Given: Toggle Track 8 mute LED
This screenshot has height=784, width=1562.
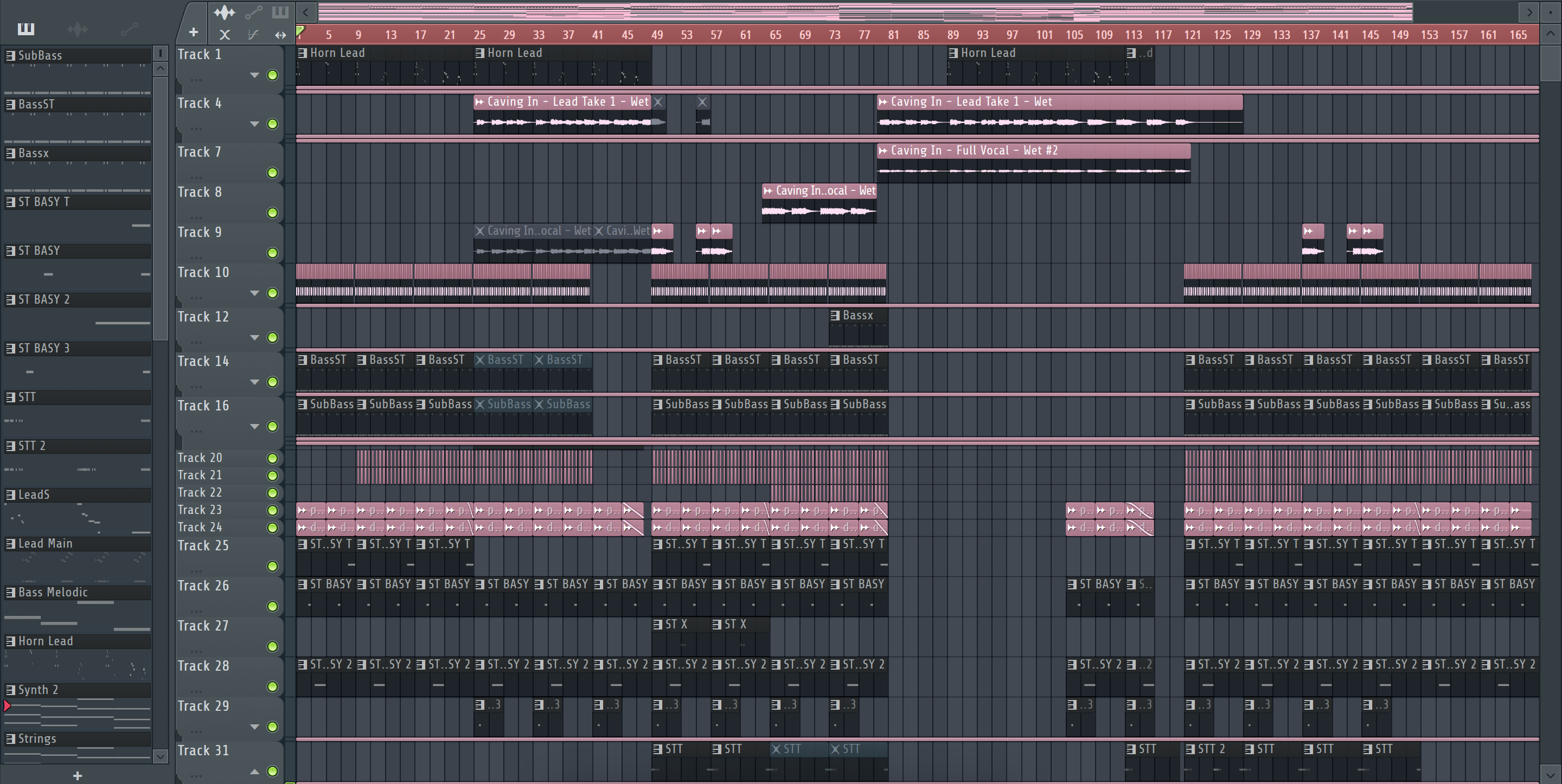Looking at the screenshot, I should [273, 213].
